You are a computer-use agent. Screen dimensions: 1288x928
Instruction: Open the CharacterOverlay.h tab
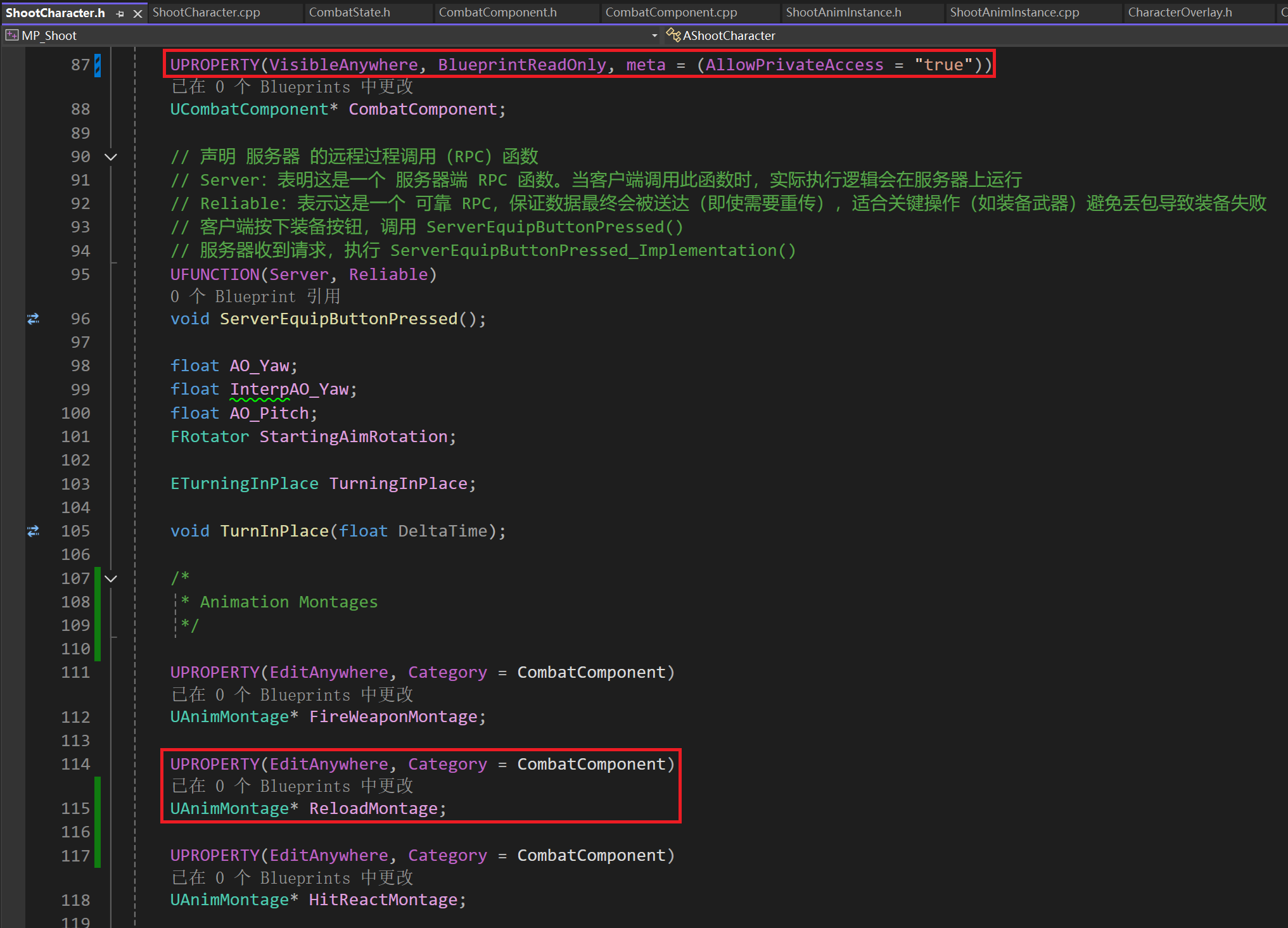tap(1179, 13)
